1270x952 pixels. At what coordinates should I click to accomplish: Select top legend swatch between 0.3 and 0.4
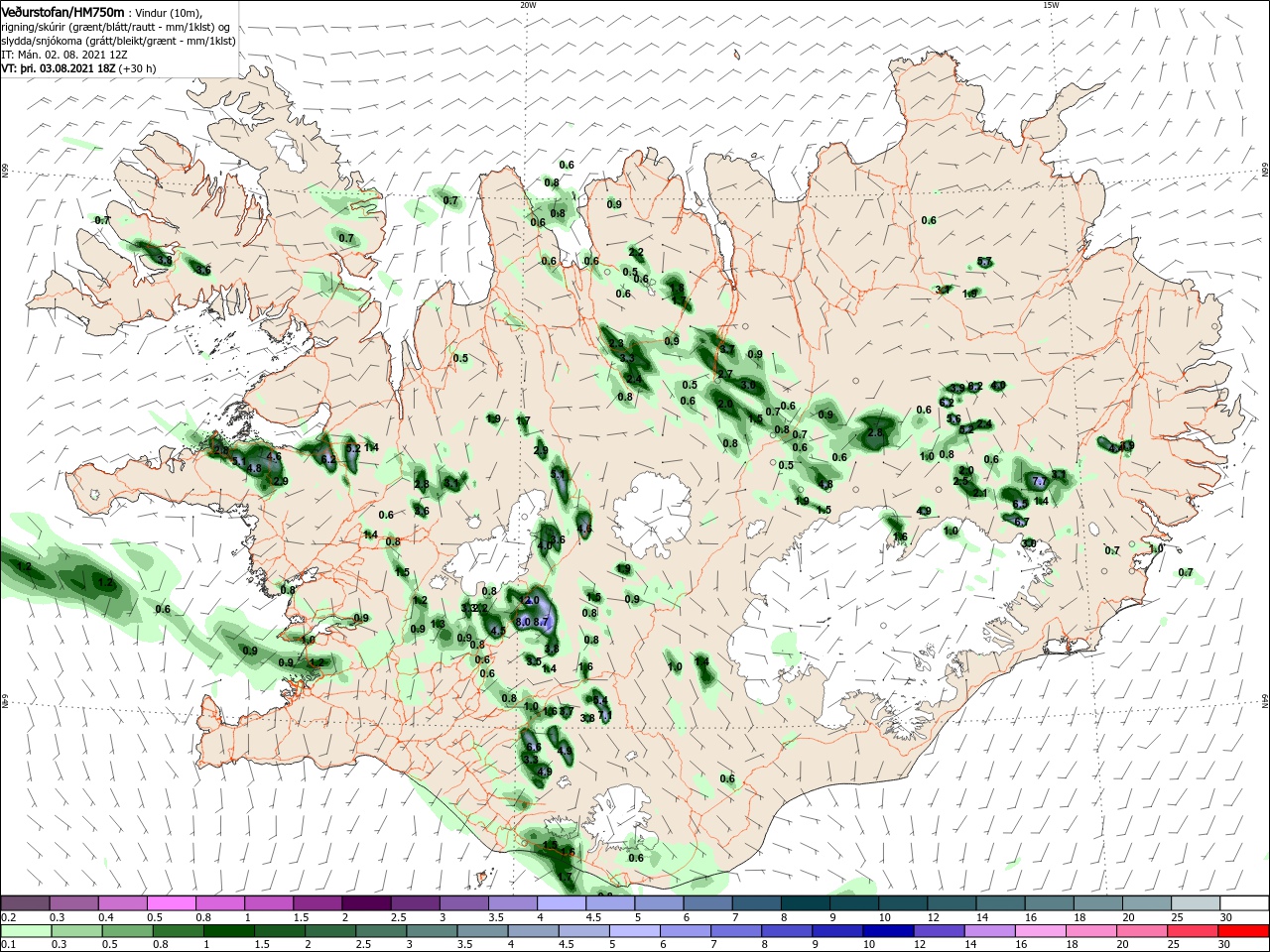tap(73, 902)
